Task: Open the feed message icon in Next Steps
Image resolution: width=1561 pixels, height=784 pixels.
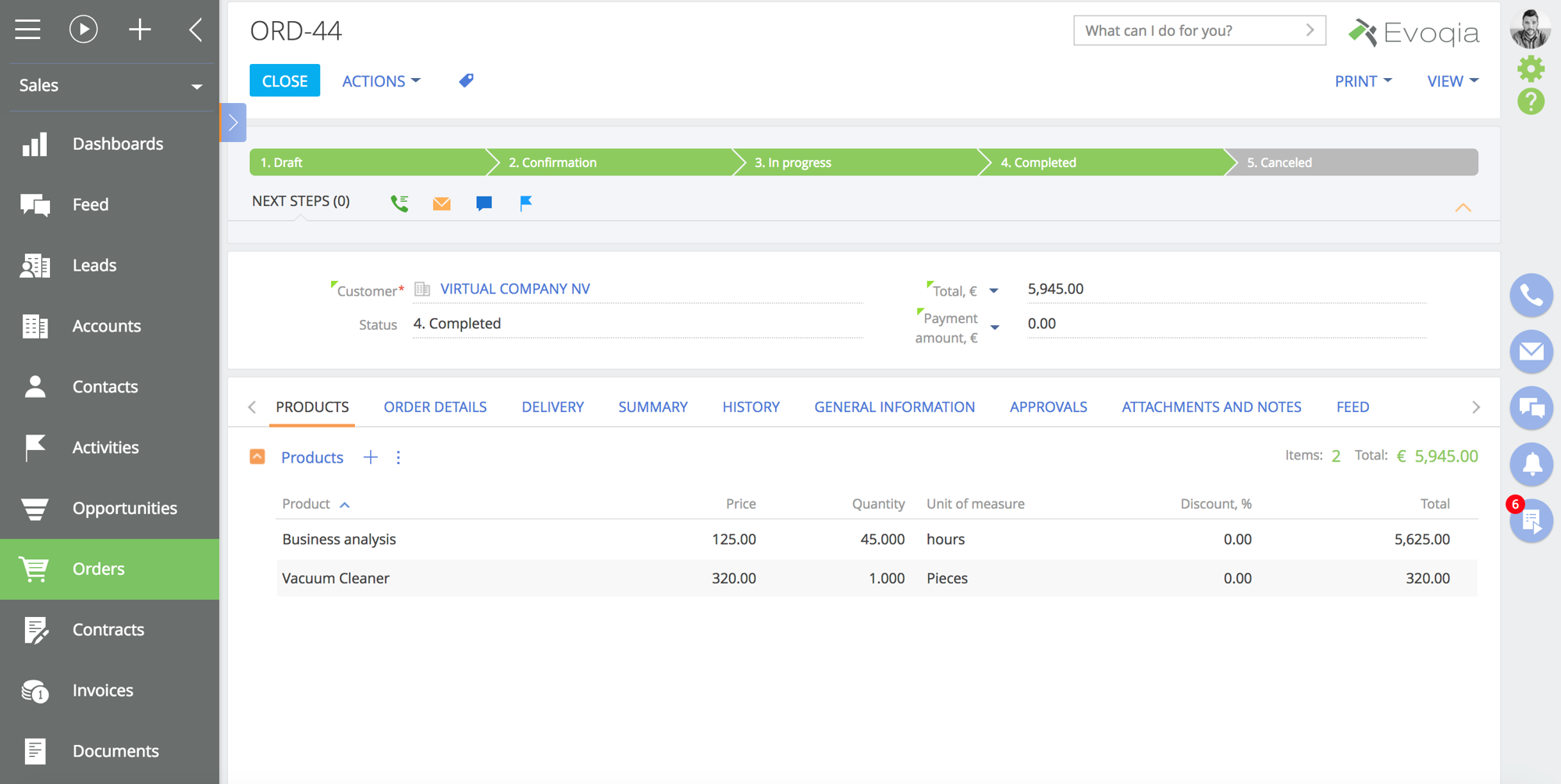Action: click(484, 204)
